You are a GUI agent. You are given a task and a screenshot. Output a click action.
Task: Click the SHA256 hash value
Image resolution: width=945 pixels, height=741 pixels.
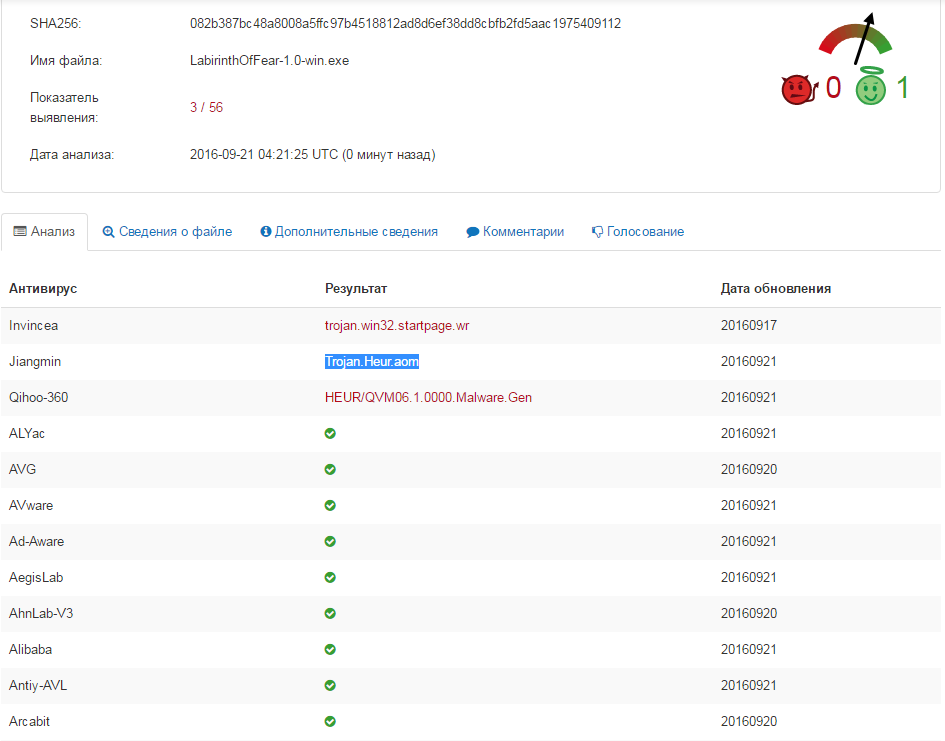[405, 23]
